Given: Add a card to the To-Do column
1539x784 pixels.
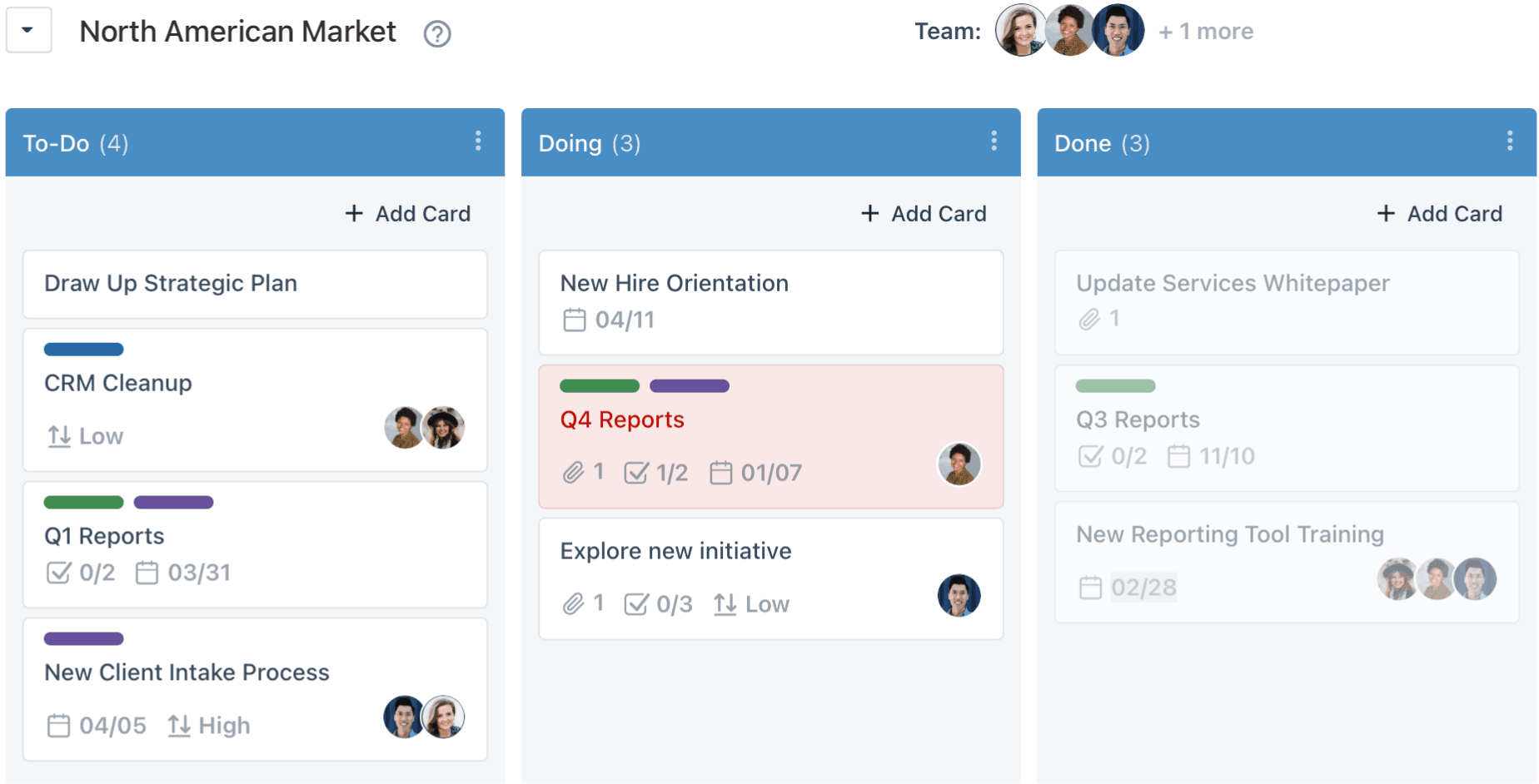Looking at the screenshot, I should 407,213.
